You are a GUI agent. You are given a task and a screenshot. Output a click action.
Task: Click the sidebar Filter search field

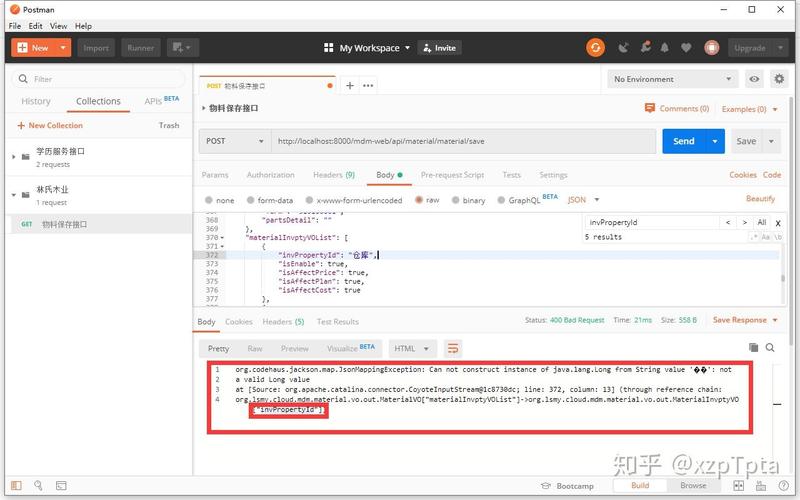tap(98, 79)
